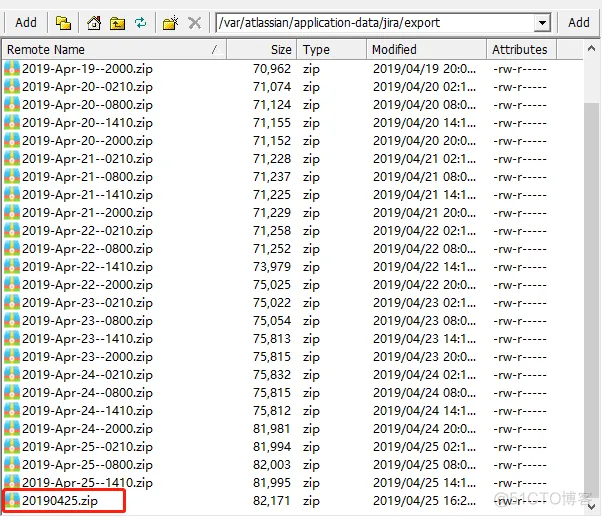
Task: Click zip icon of 2019-Apr-23--0800.zip
Action: [x=12, y=321]
